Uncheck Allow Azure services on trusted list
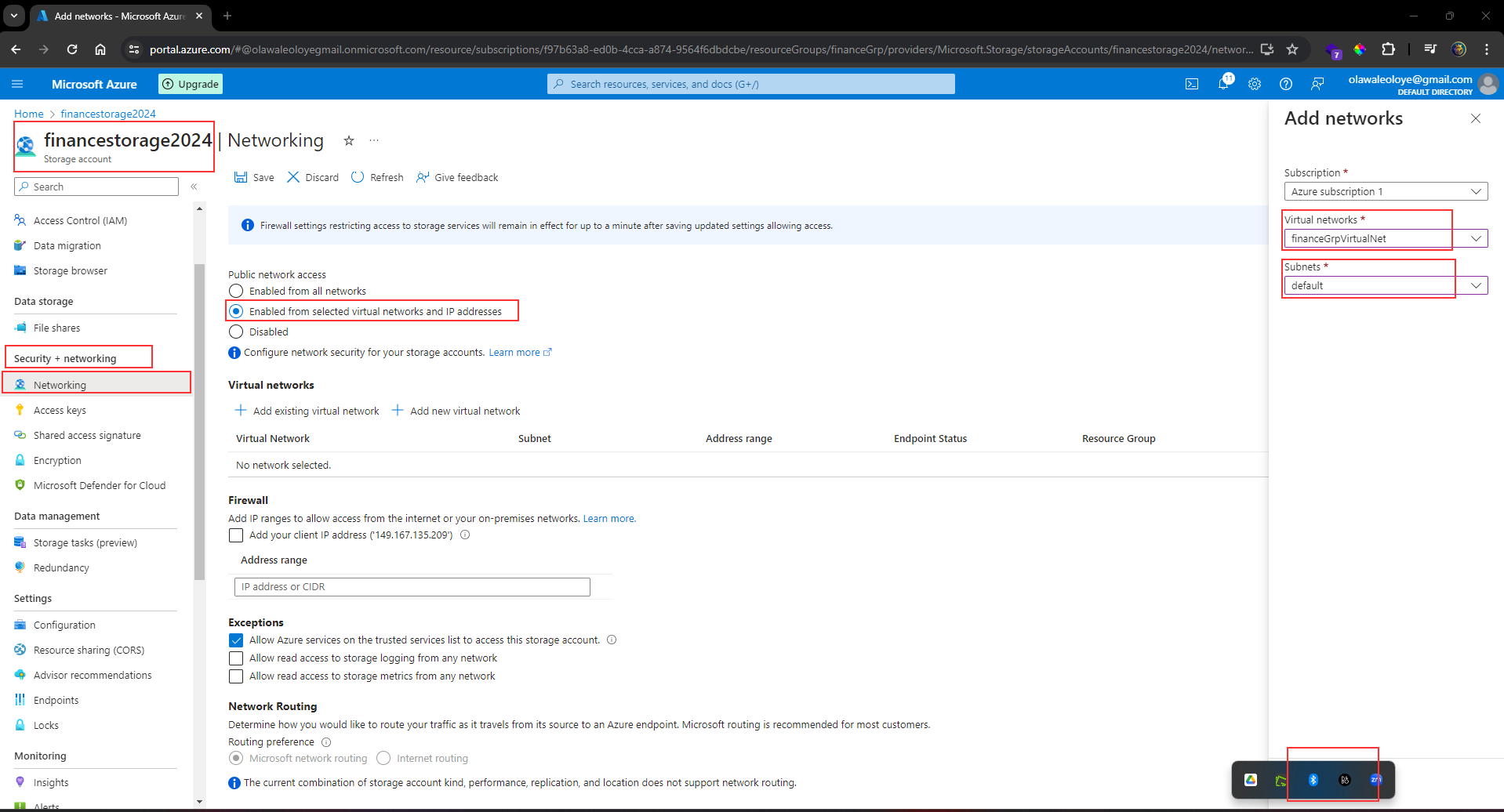 [x=235, y=640]
